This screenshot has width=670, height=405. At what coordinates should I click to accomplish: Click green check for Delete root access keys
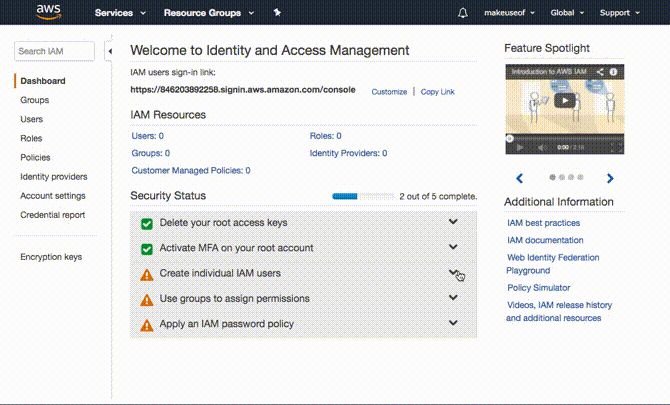(x=147, y=223)
